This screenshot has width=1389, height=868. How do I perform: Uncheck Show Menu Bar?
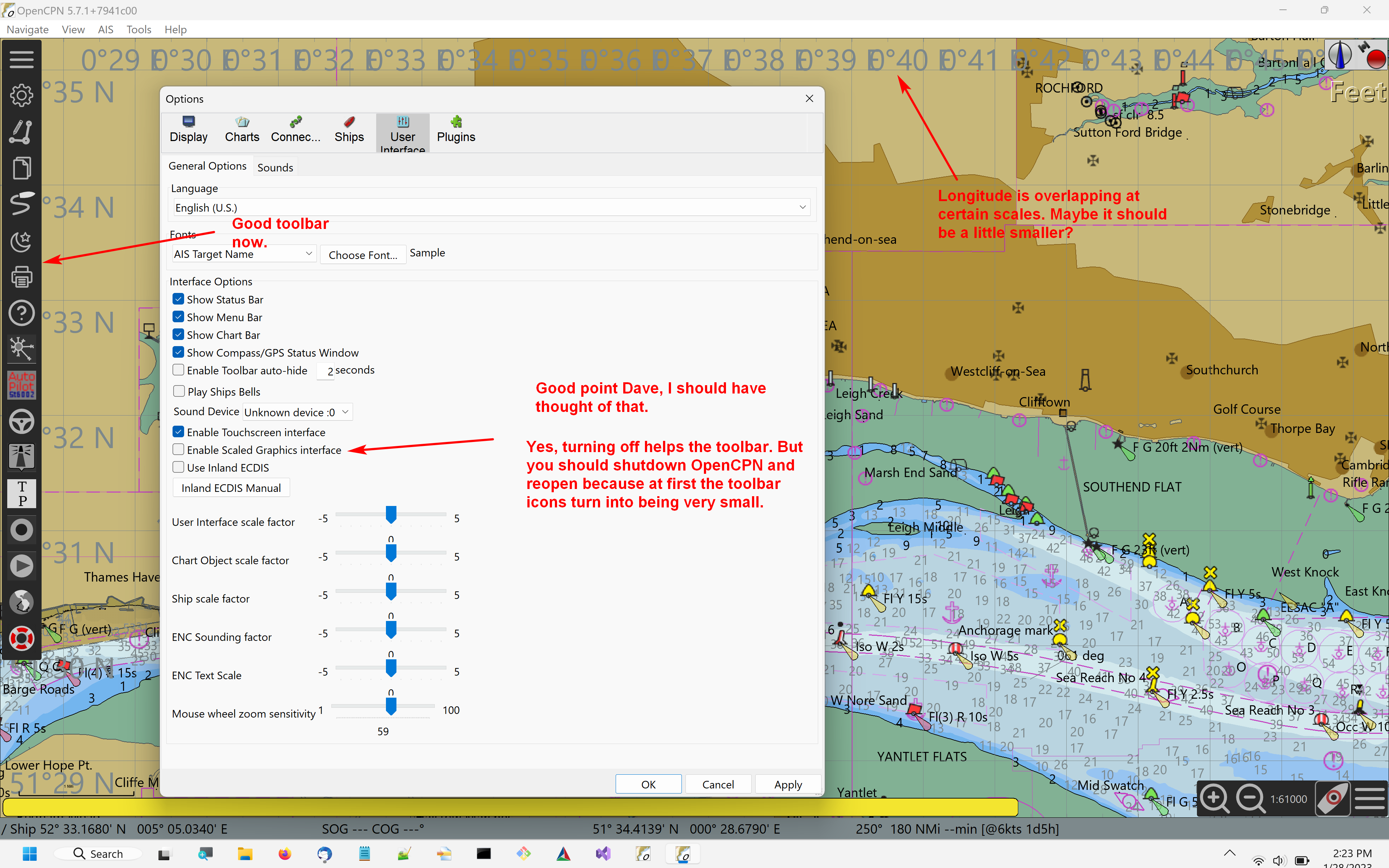click(178, 317)
